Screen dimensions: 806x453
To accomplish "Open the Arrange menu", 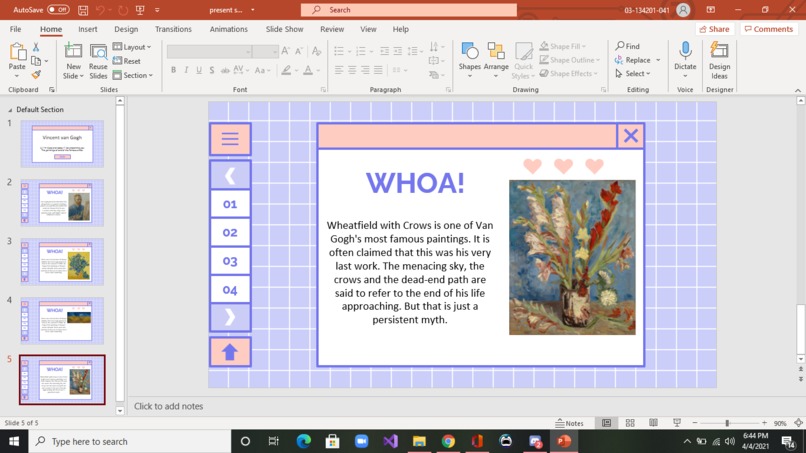I will (496, 61).
